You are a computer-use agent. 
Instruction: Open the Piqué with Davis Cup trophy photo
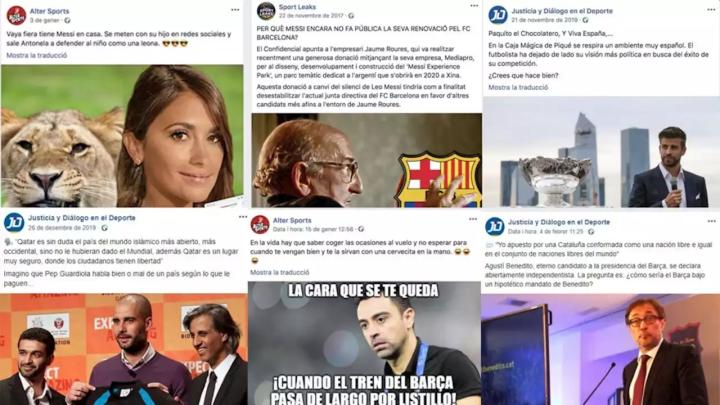coord(601,152)
